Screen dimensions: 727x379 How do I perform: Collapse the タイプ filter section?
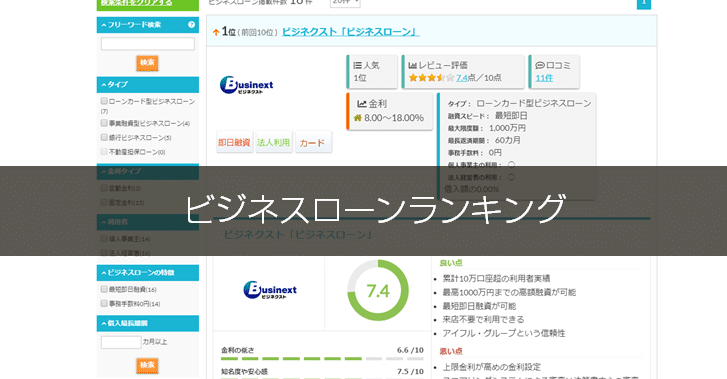coord(147,84)
